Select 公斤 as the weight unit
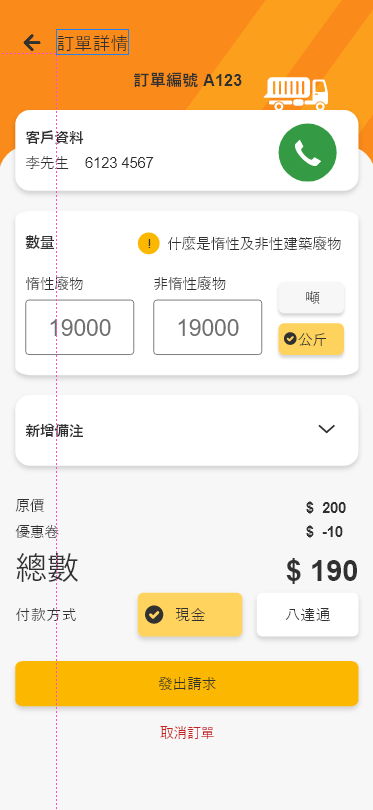Screen dimensions: 373x810 coord(312,339)
